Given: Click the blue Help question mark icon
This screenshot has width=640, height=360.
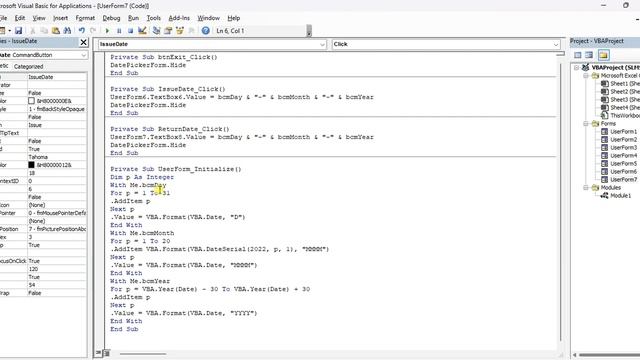Looking at the screenshot, I should point(205,31).
